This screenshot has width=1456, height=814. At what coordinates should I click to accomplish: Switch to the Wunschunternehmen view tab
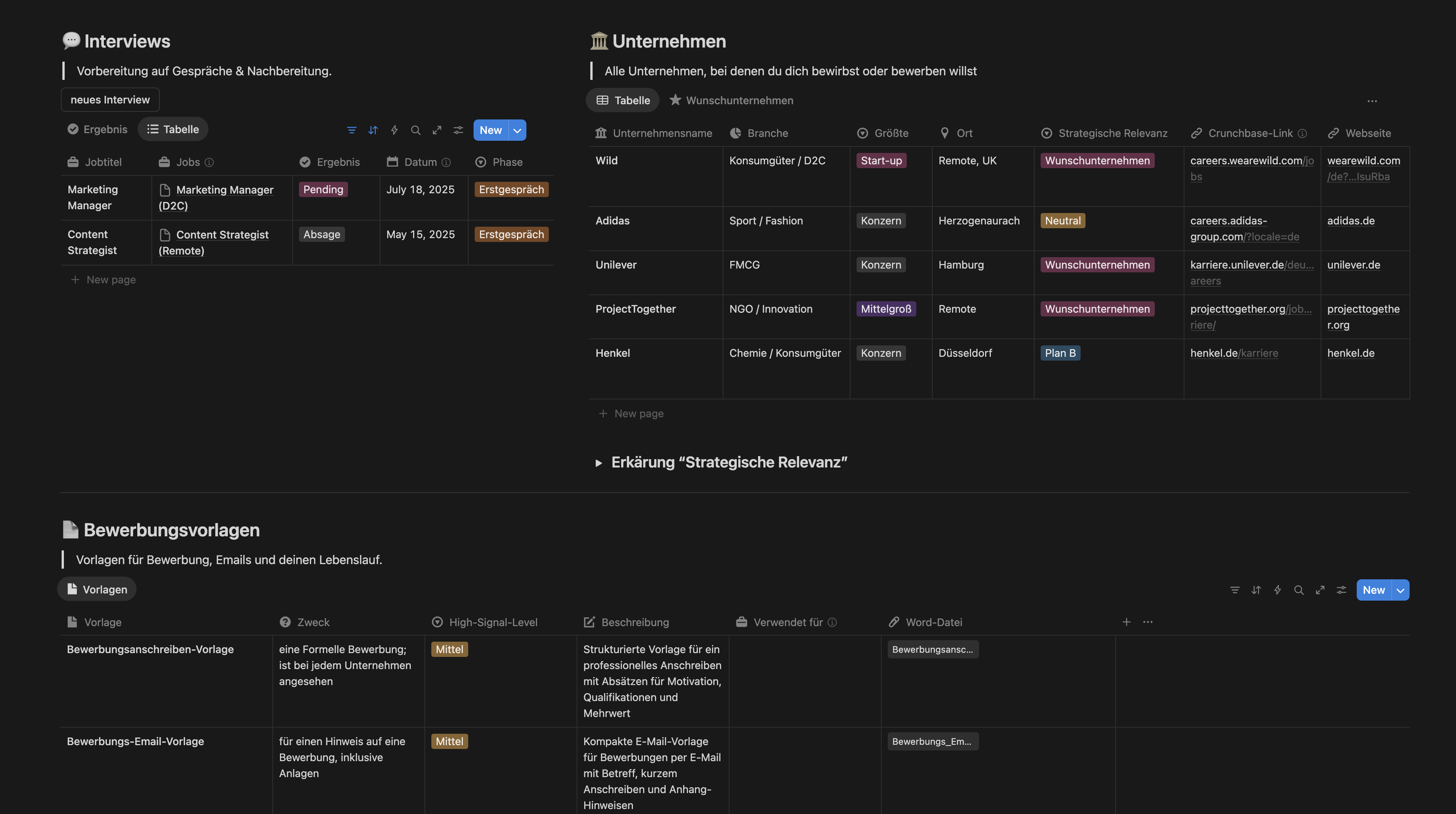pyautogui.click(x=731, y=100)
